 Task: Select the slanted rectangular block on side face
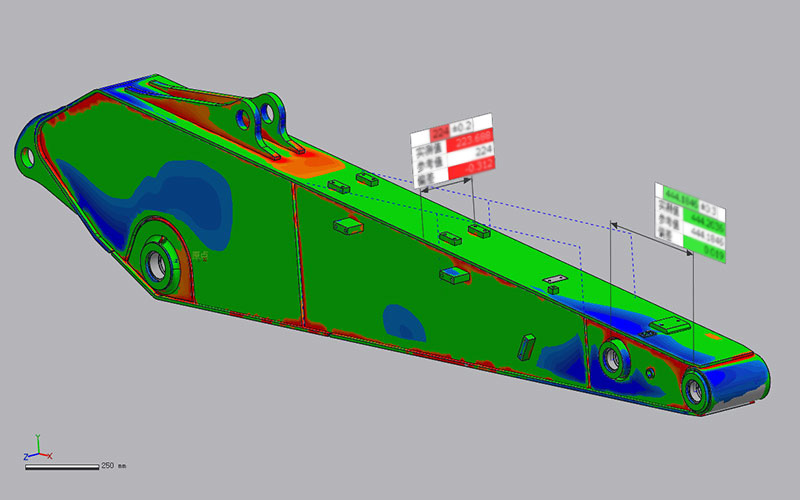coord(525,346)
